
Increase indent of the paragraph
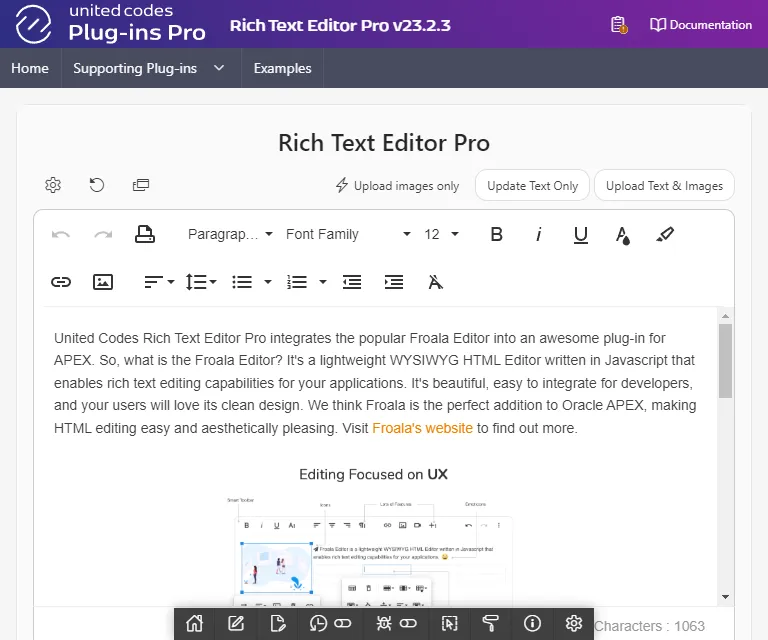coord(394,282)
